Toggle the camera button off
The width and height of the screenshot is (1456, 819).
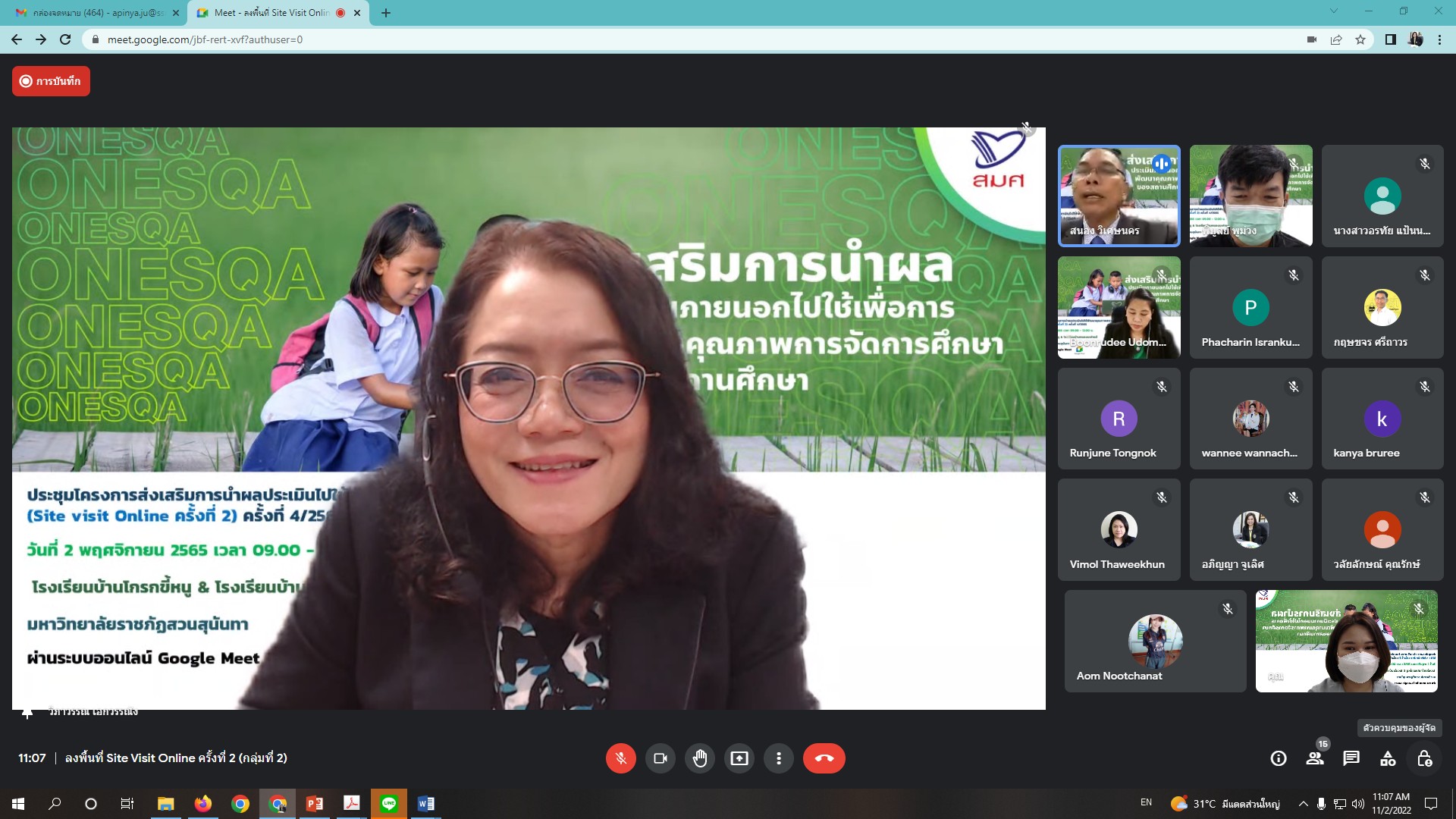coord(660,758)
